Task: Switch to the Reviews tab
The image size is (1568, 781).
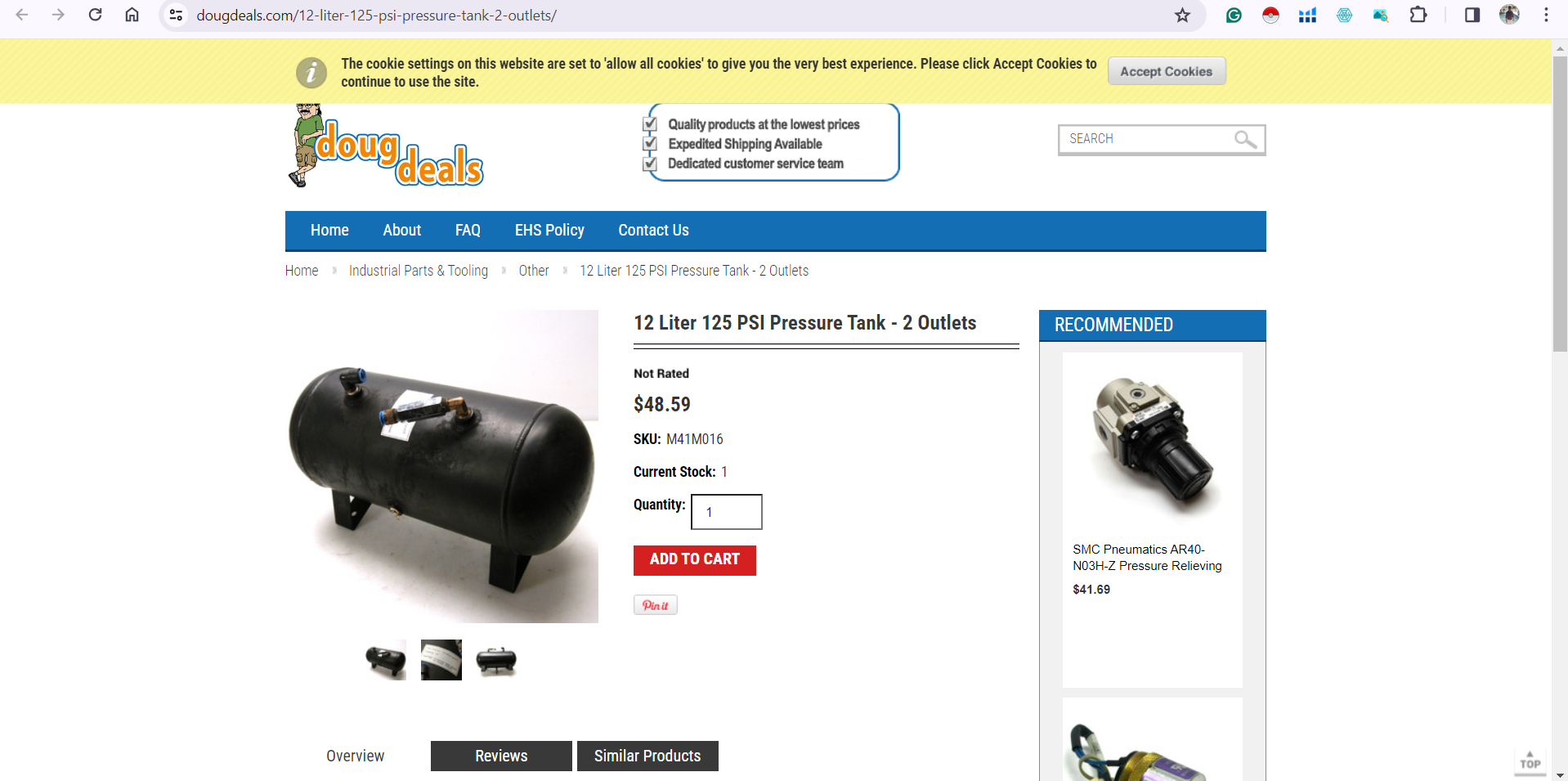Action: (x=501, y=756)
